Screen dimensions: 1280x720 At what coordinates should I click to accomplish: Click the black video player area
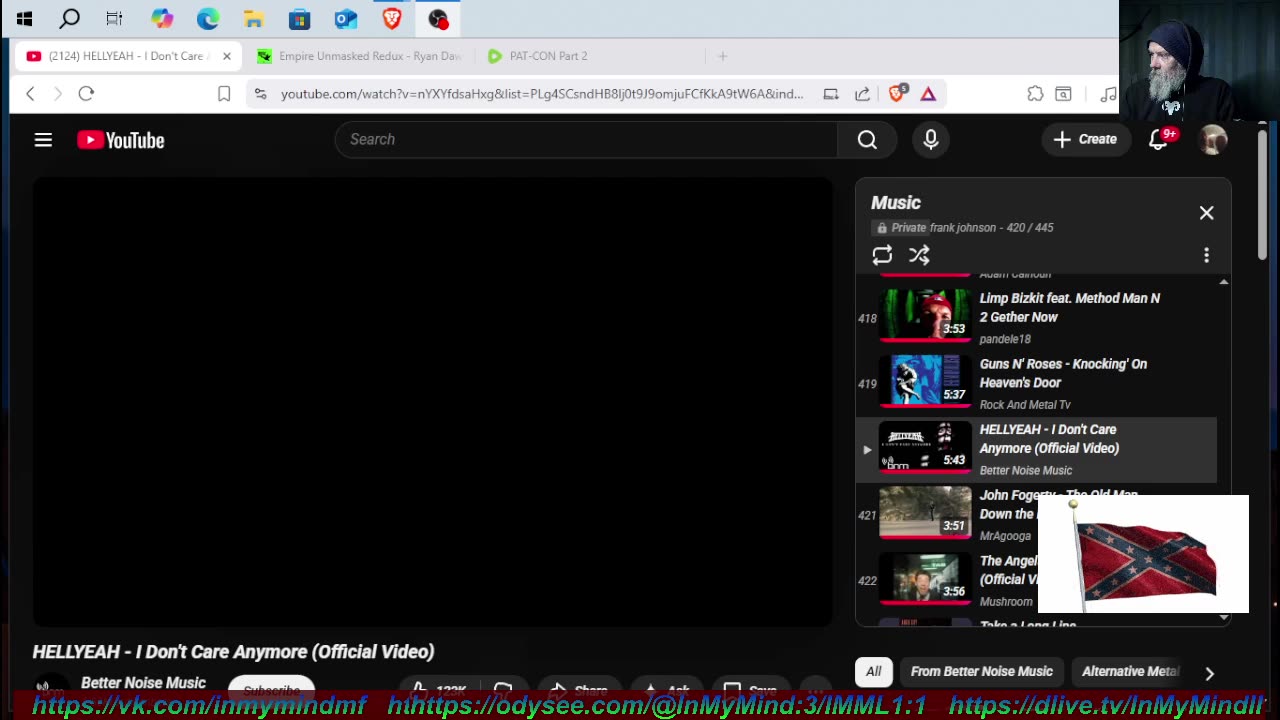(432, 402)
